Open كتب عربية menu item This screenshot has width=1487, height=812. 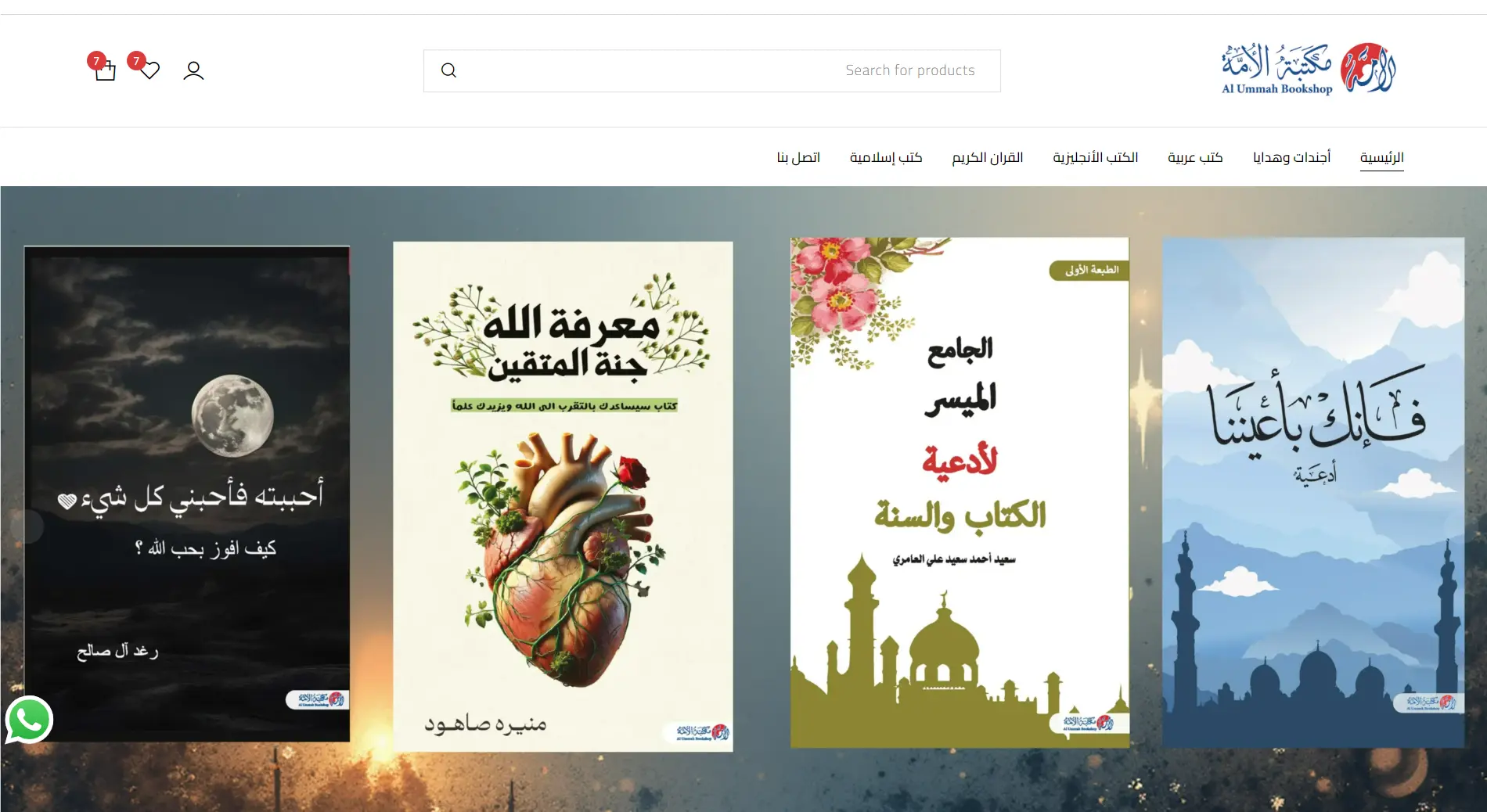click(1194, 157)
